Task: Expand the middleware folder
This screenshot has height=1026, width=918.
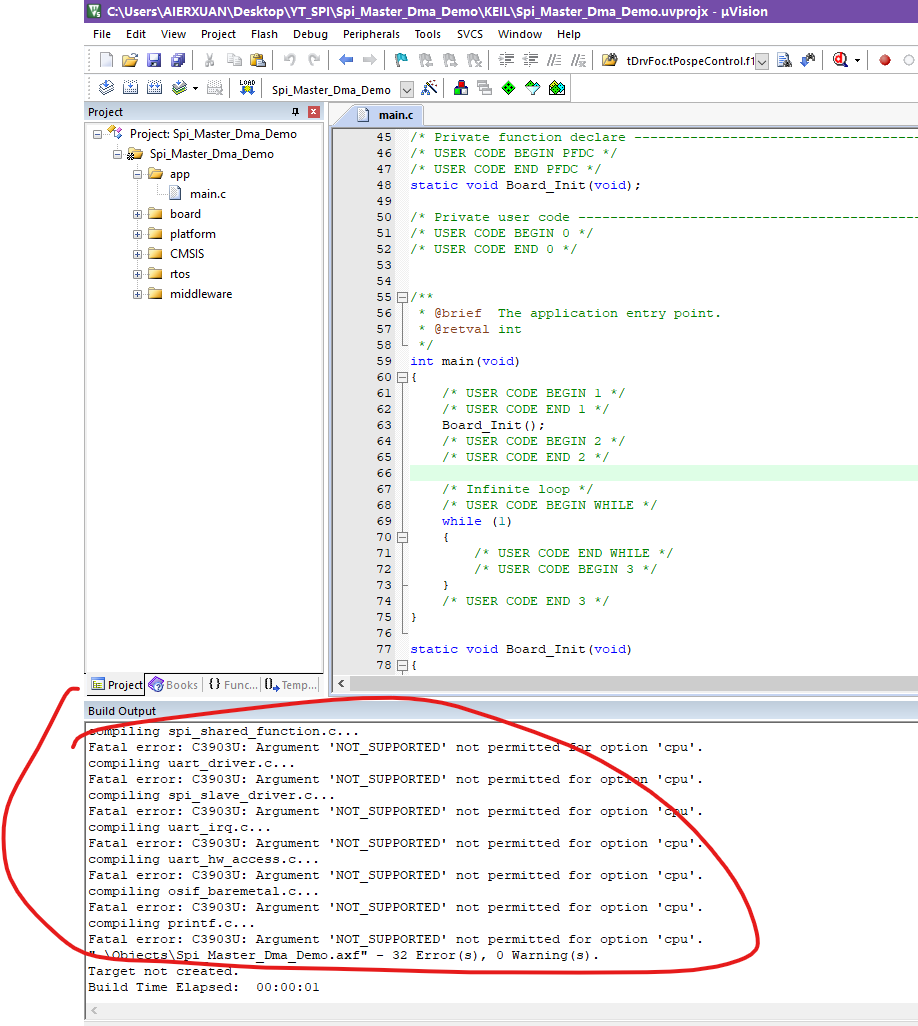Action: click(x=137, y=294)
